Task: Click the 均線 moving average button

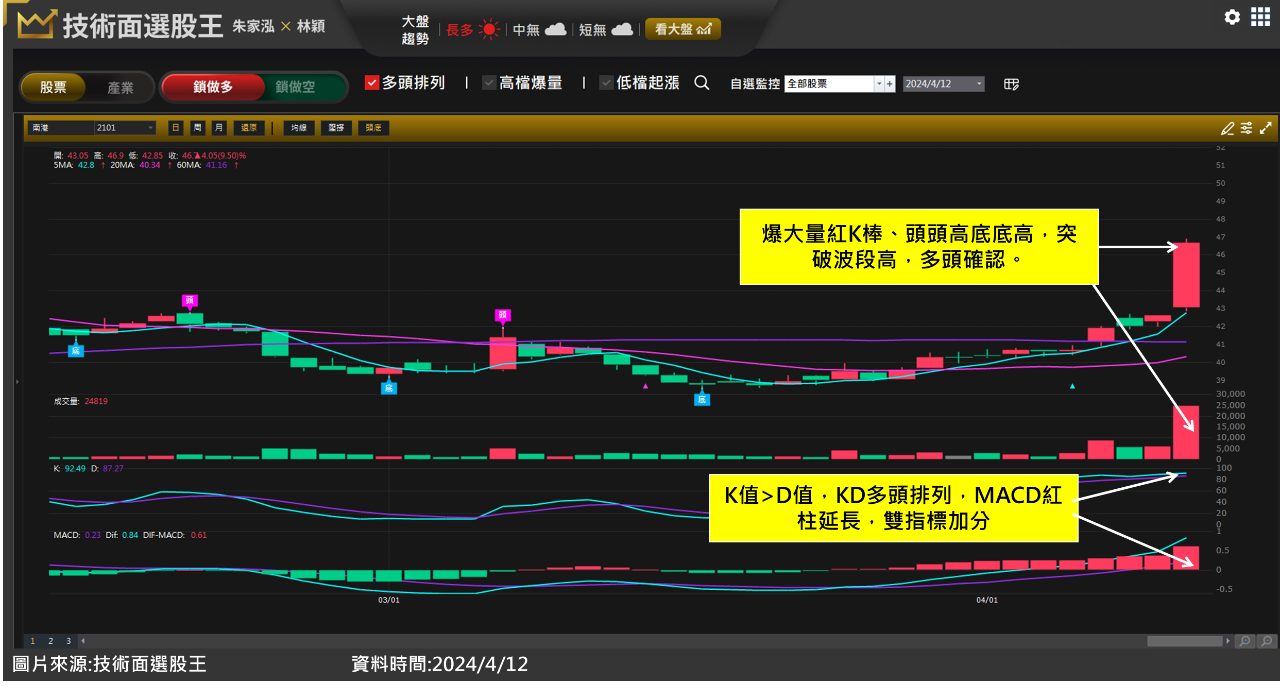Action: pos(298,128)
